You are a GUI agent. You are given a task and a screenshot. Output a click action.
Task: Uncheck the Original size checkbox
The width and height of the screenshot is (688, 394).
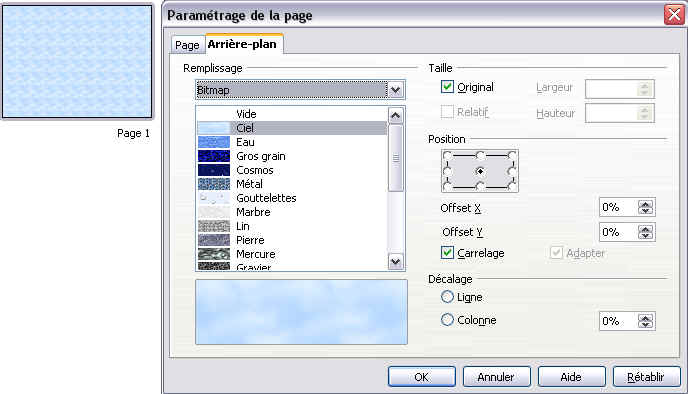click(447, 86)
